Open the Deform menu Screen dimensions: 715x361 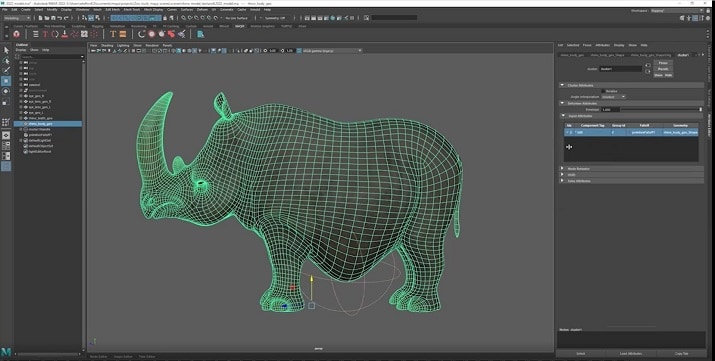click(202, 9)
